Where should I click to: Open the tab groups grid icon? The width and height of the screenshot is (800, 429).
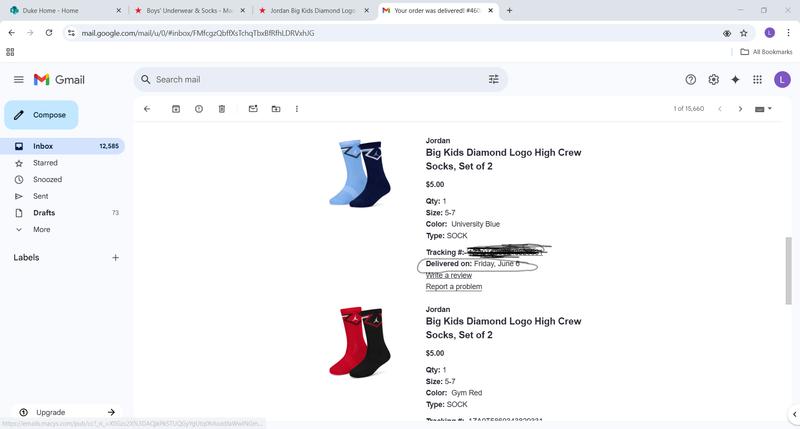tap(10, 52)
